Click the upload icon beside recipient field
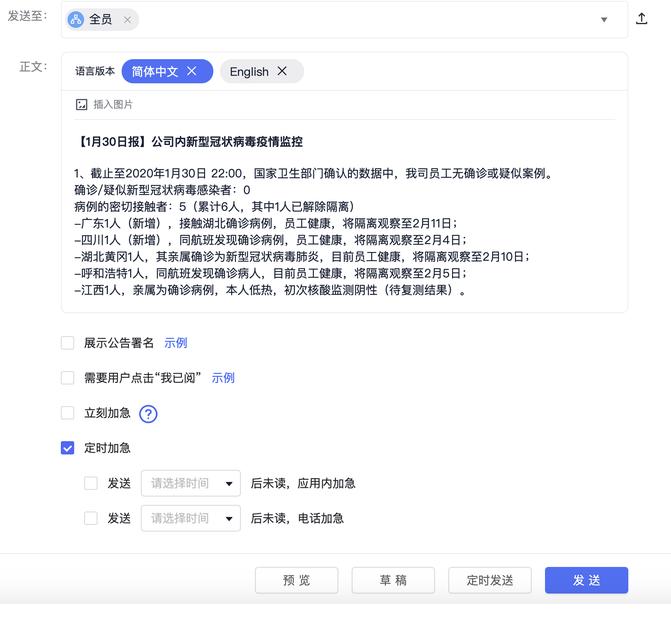The height and width of the screenshot is (619, 671). pyautogui.click(x=641, y=19)
